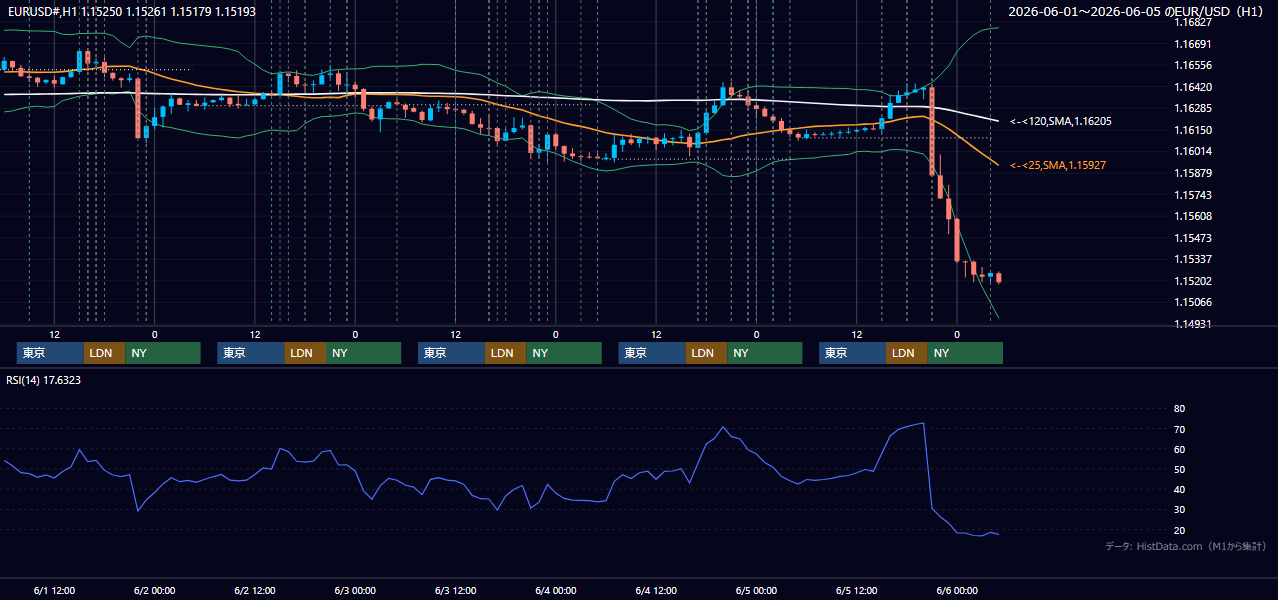Image resolution: width=1278 pixels, height=600 pixels.
Task: Select the 6/2 00:00 time label
Action: pyautogui.click(x=154, y=591)
